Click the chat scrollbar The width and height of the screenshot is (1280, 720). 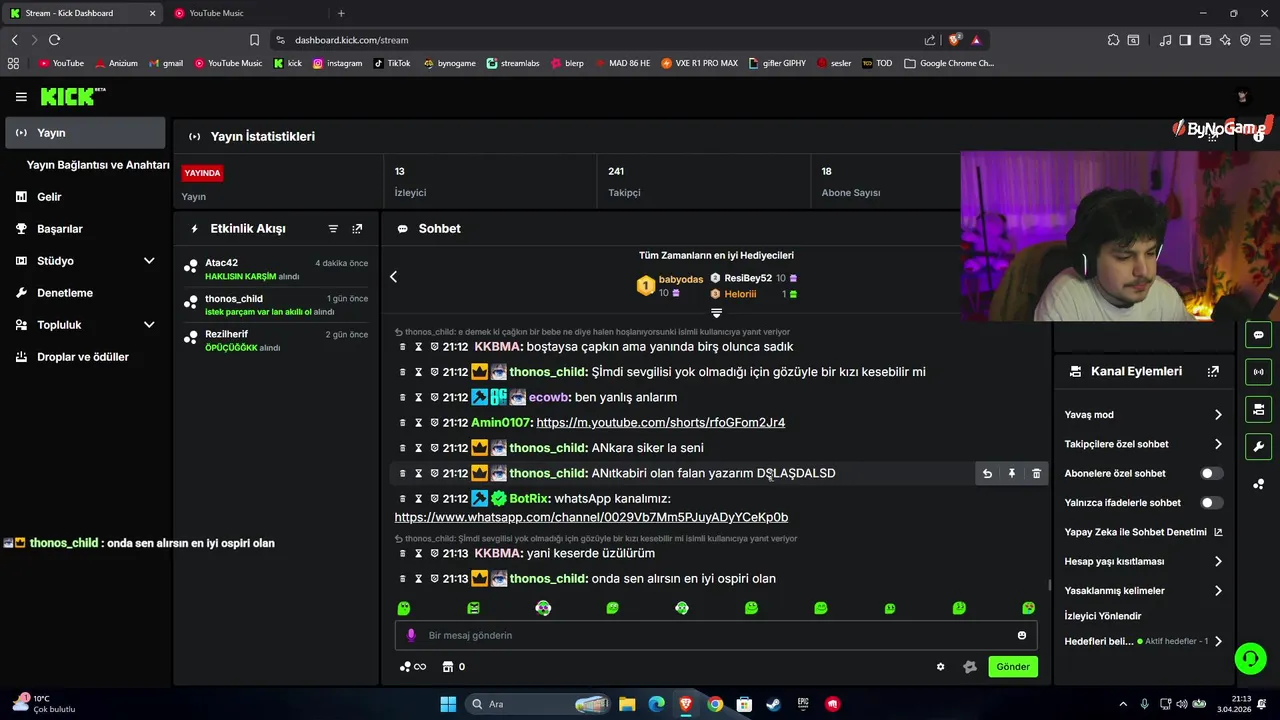tap(1048, 585)
